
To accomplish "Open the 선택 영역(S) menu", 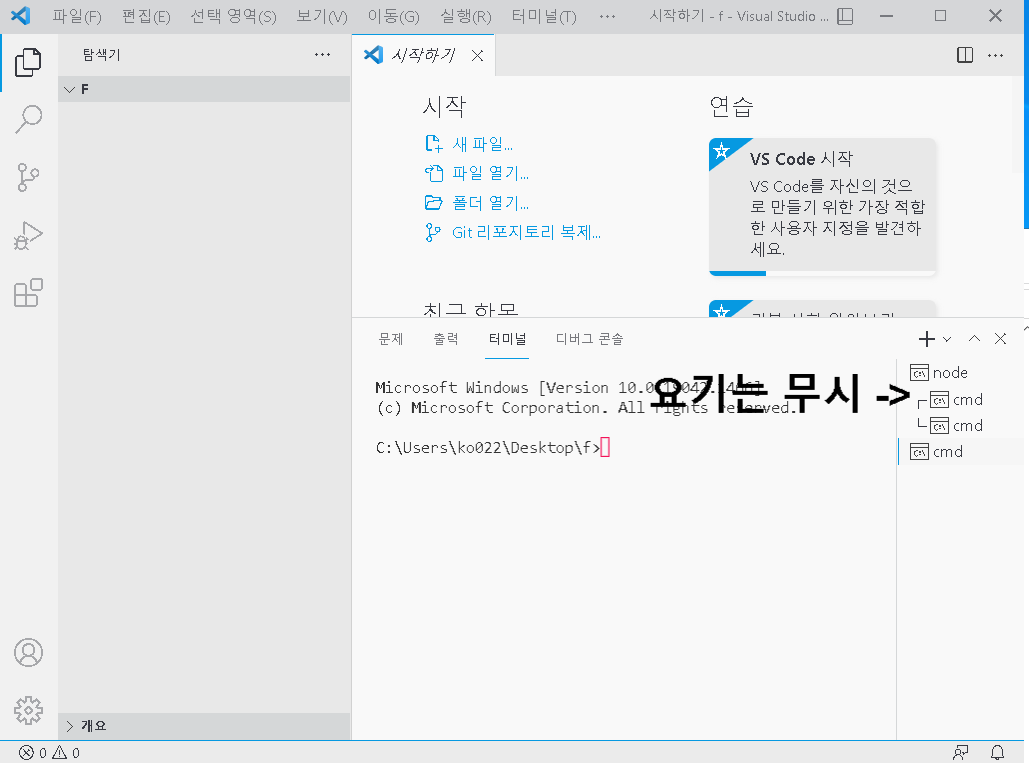I will [x=233, y=16].
